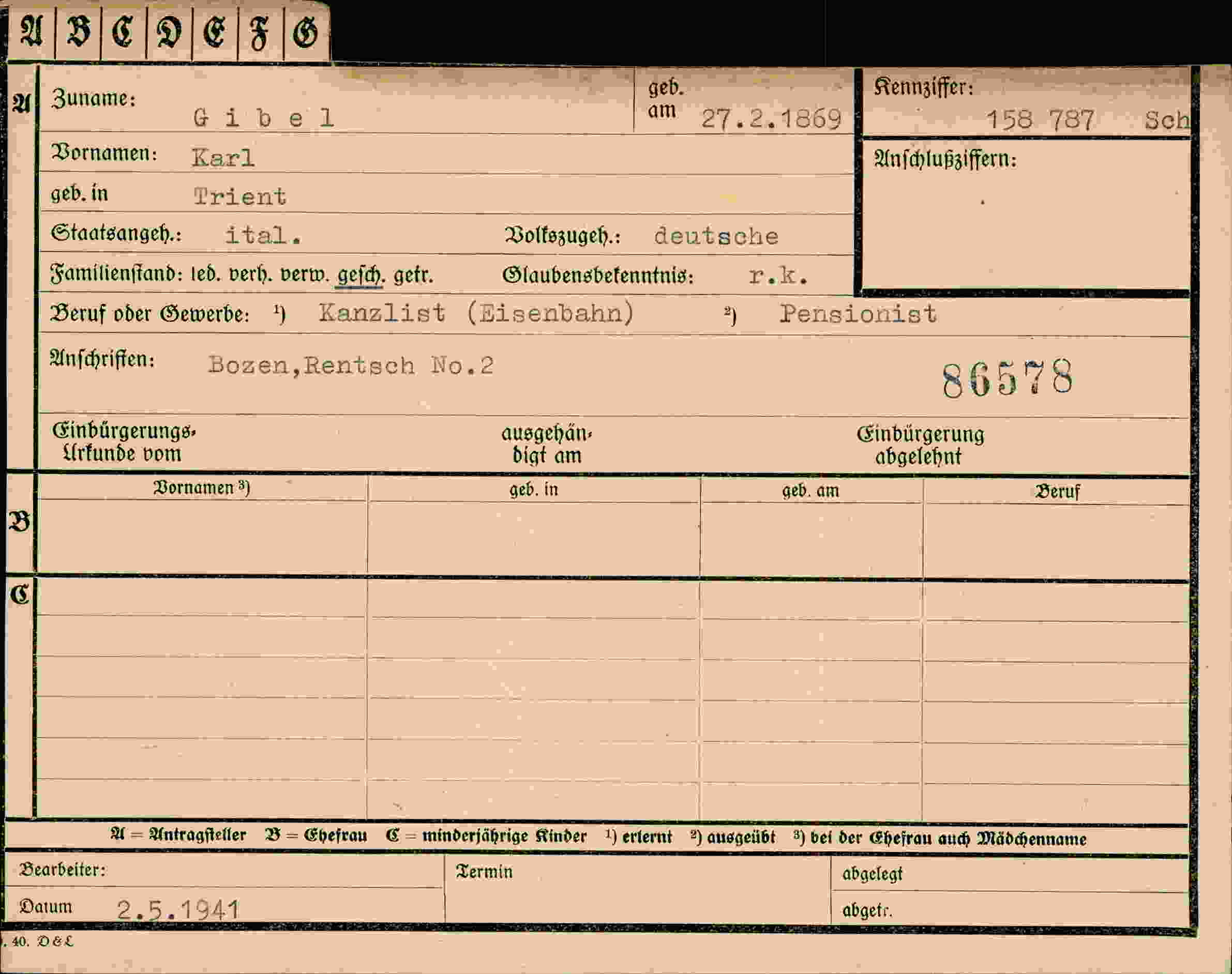Click the 'Datum' label
The image size is (1232, 974).
coord(46,907)
